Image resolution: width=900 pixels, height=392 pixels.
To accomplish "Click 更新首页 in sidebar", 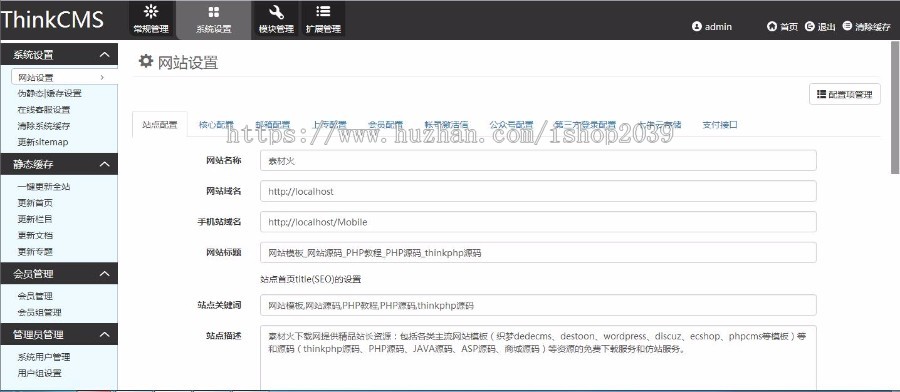I will click(x=35, y=203).
